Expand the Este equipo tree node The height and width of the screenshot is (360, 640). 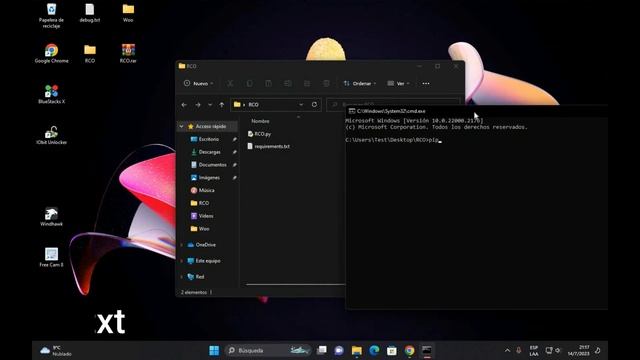pyautogui.click(x=182, y=261)
